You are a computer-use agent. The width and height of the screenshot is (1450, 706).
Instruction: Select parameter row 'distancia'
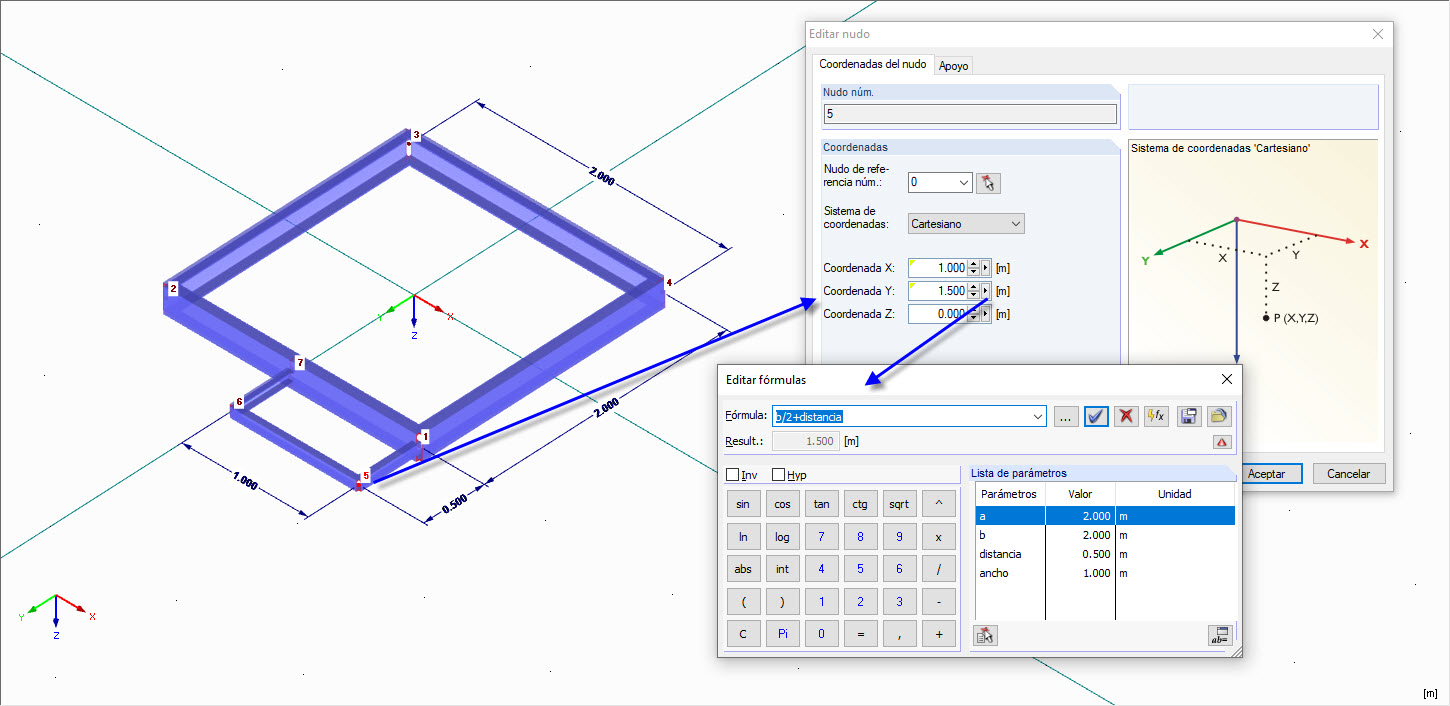[1105, 554]
